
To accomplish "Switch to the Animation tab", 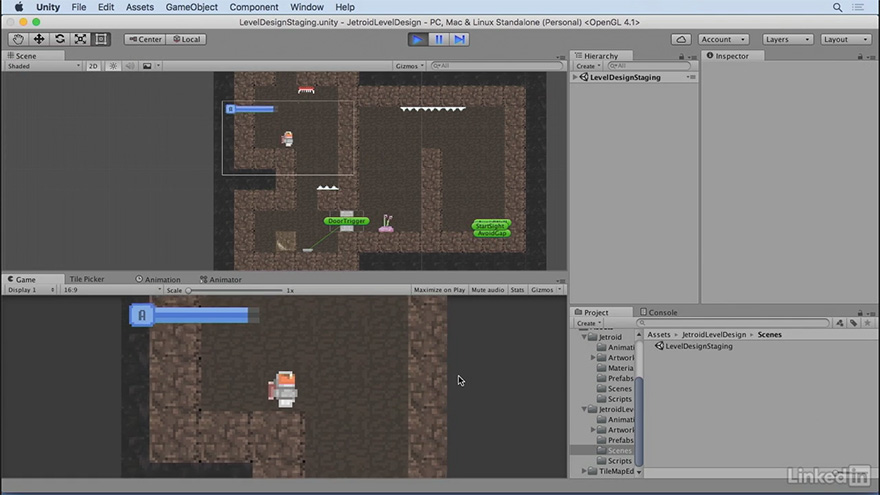I will [158, 279].
